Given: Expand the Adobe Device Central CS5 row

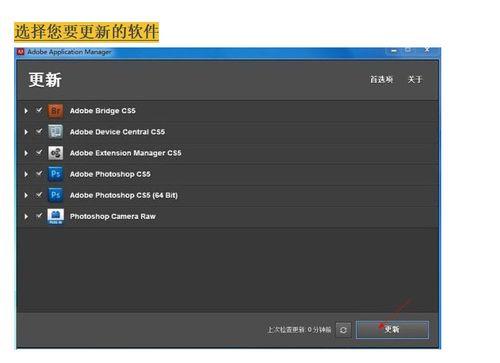Looking at the screenshot, I should [x=26, y=132].
